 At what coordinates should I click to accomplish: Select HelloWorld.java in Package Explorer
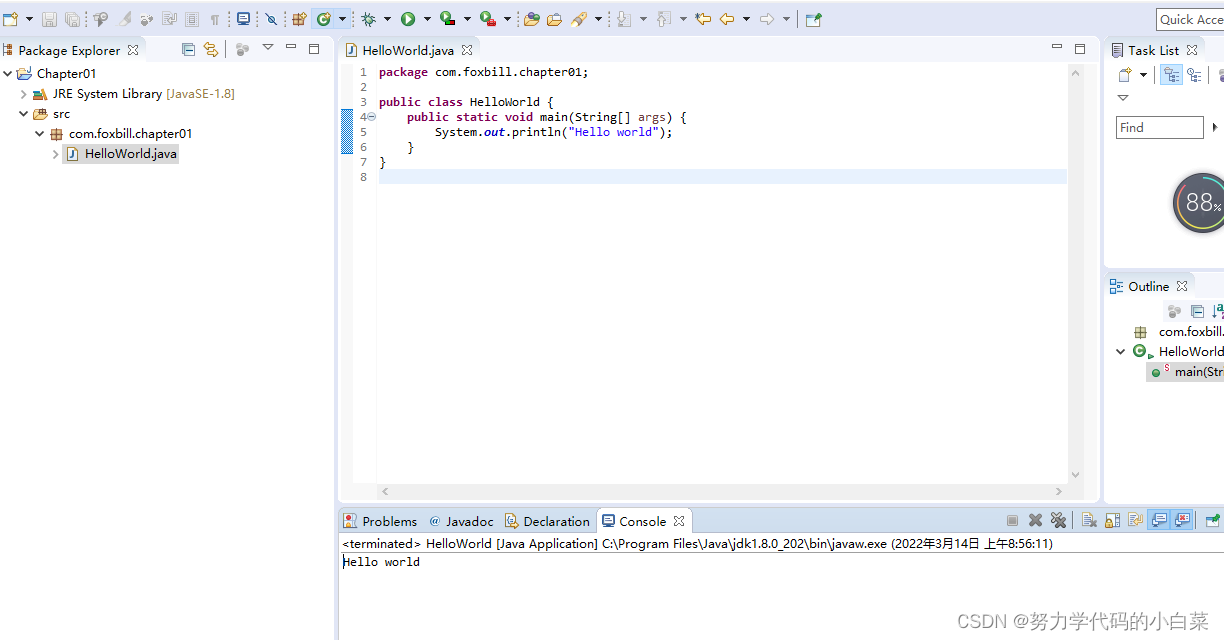[x=120, y=154]
